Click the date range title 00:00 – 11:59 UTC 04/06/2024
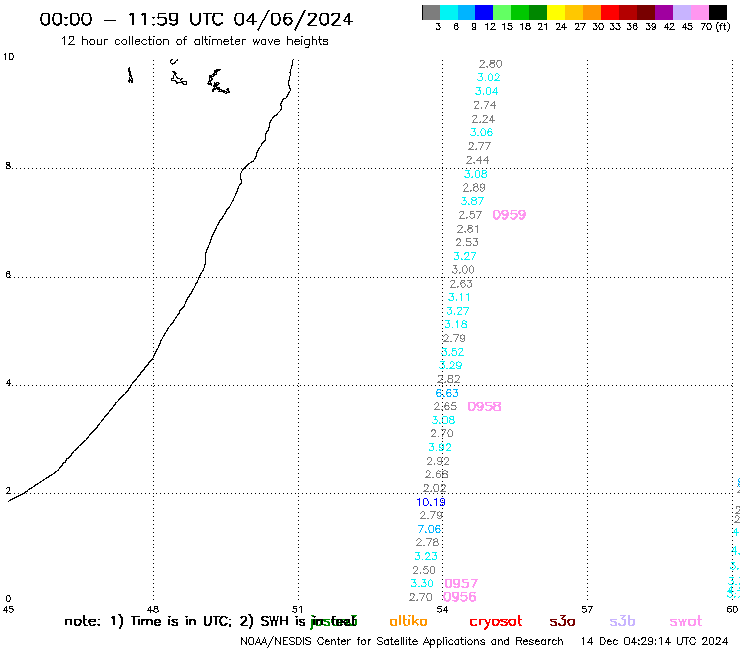This screenshot has width=740, height=650. click(196, 19)
